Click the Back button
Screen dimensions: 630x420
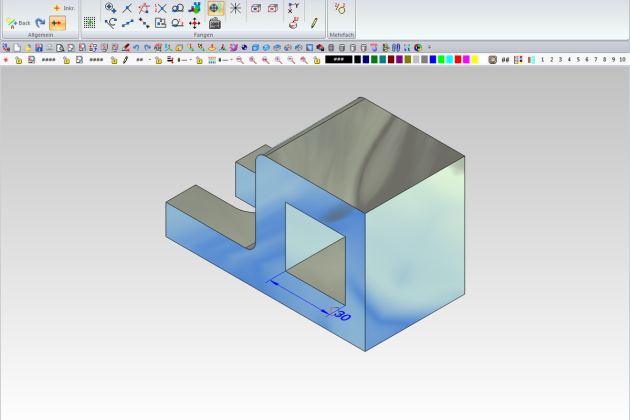tap(18, 22)
